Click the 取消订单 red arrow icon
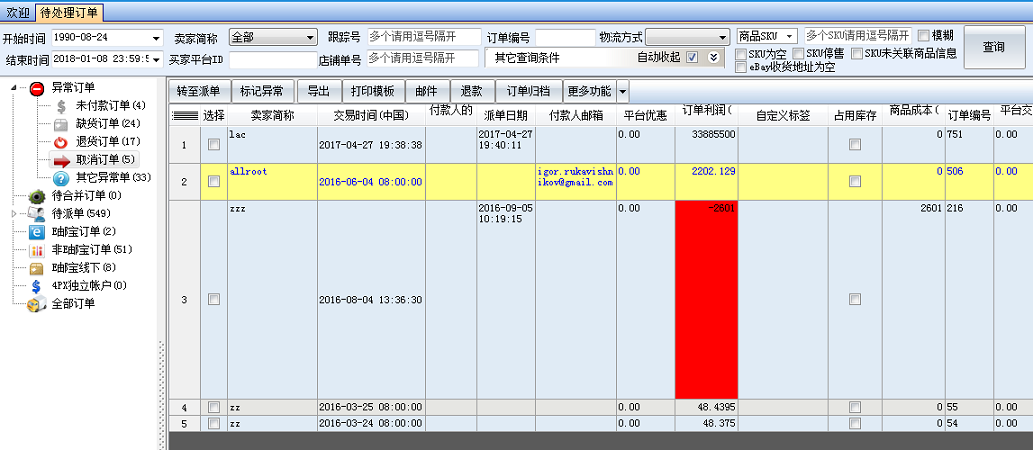 (61, 160)
